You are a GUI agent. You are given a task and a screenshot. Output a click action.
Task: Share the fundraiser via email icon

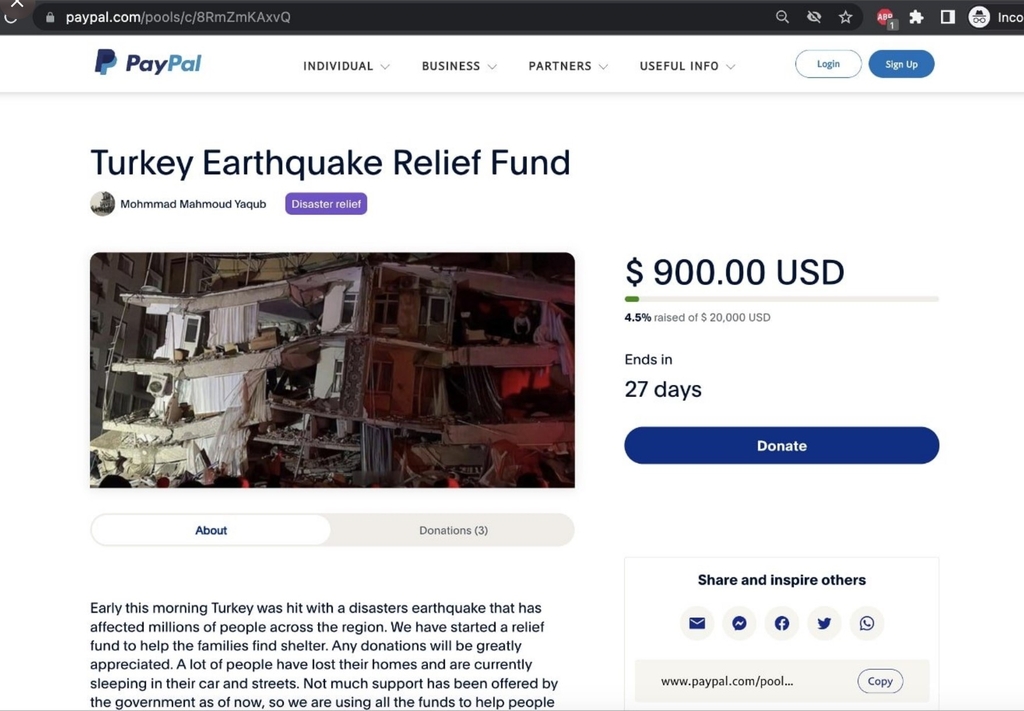pos(697,623)
